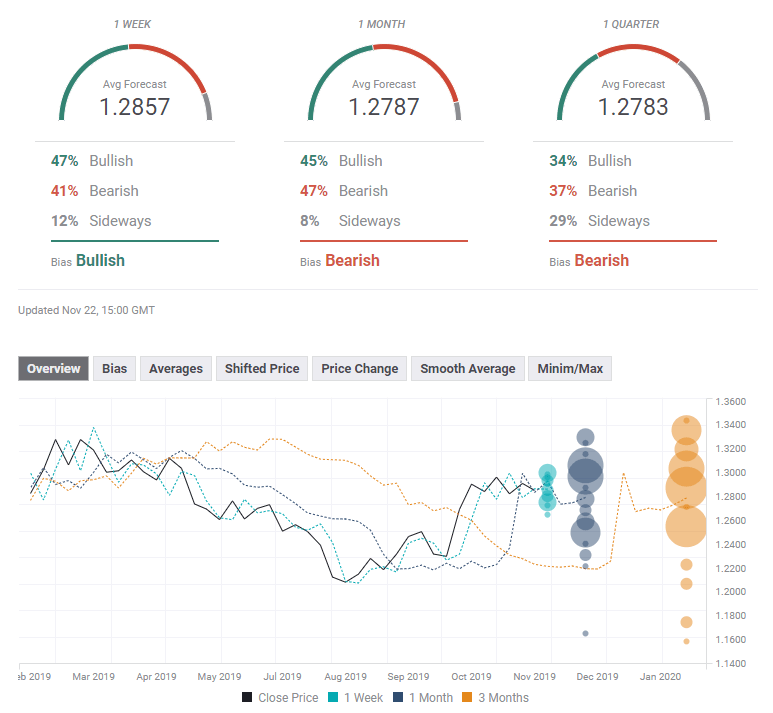Click the 1 Month forecast gauge
The width and height of the screenshot is (773, 713).
click(x=384, y=85)
